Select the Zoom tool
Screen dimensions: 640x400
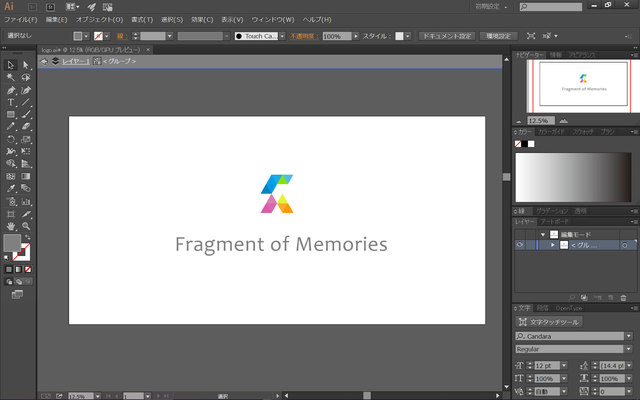coord(26,226)
